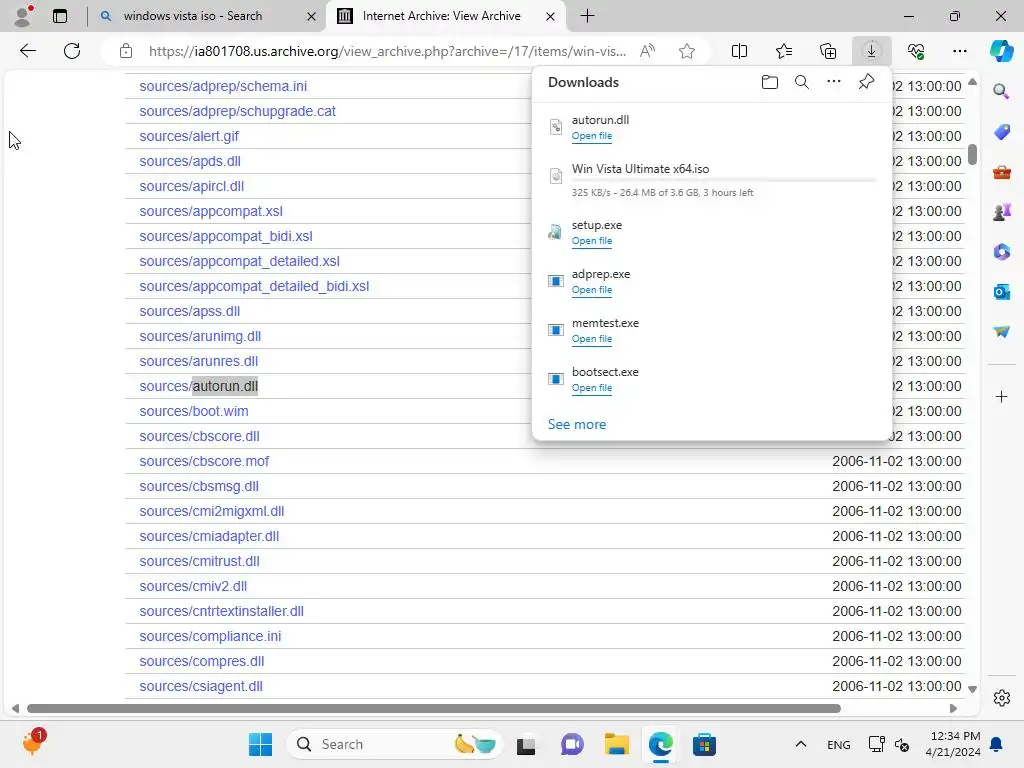Viewport: 1024px width, 768px height.
Task: Open sources/csiagent.dll link
Action: pyautogui.click(x=200, y=686)
